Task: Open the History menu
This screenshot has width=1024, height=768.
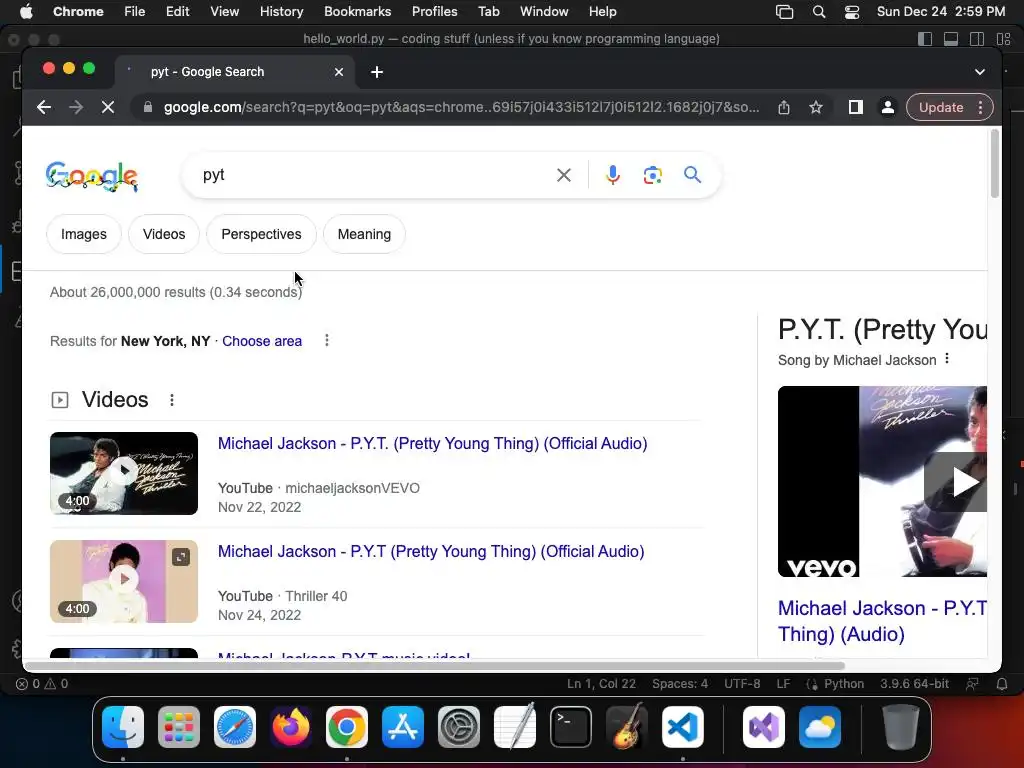Action: (281, 11)
